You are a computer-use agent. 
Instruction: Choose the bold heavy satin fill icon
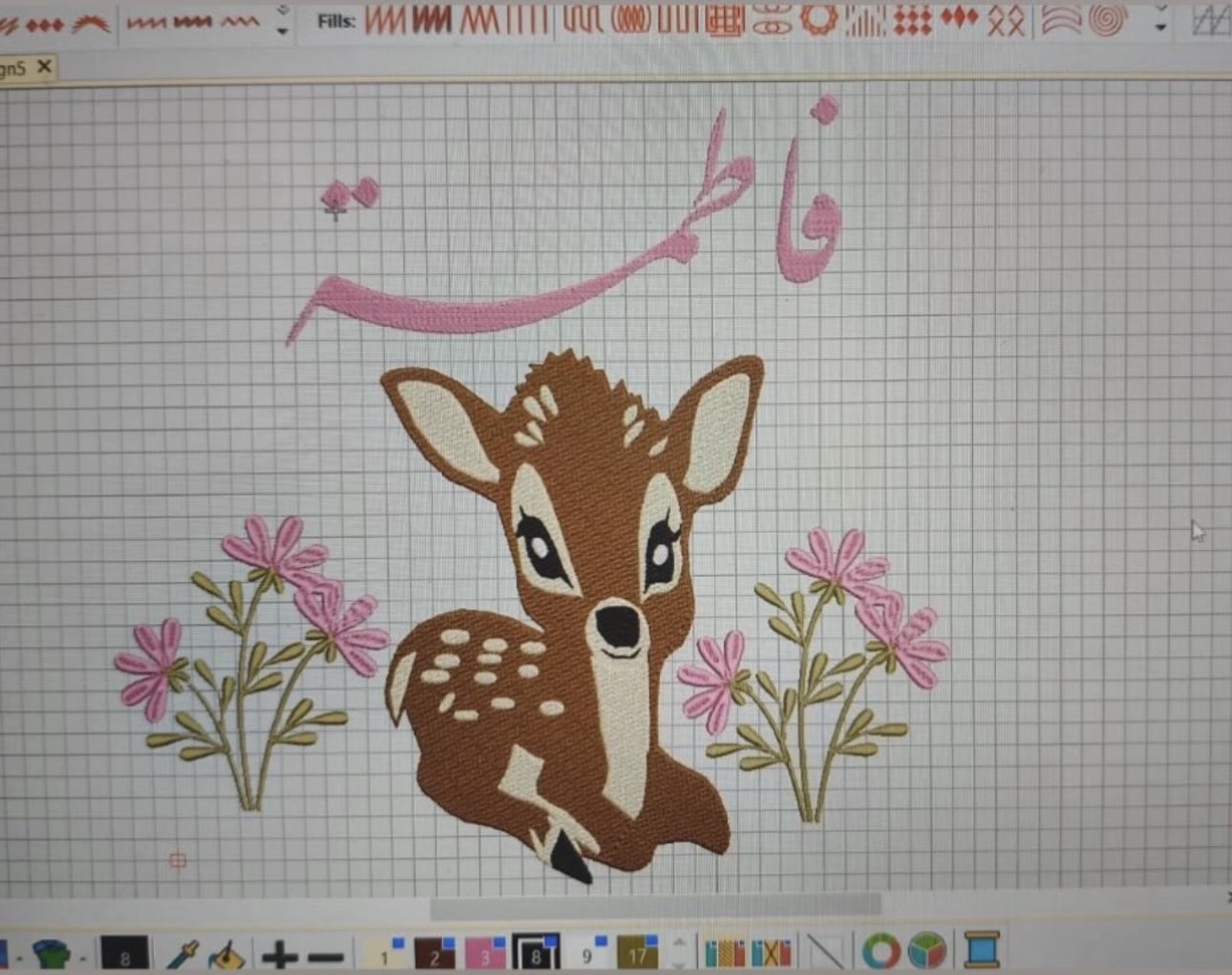tap(432, 19)
